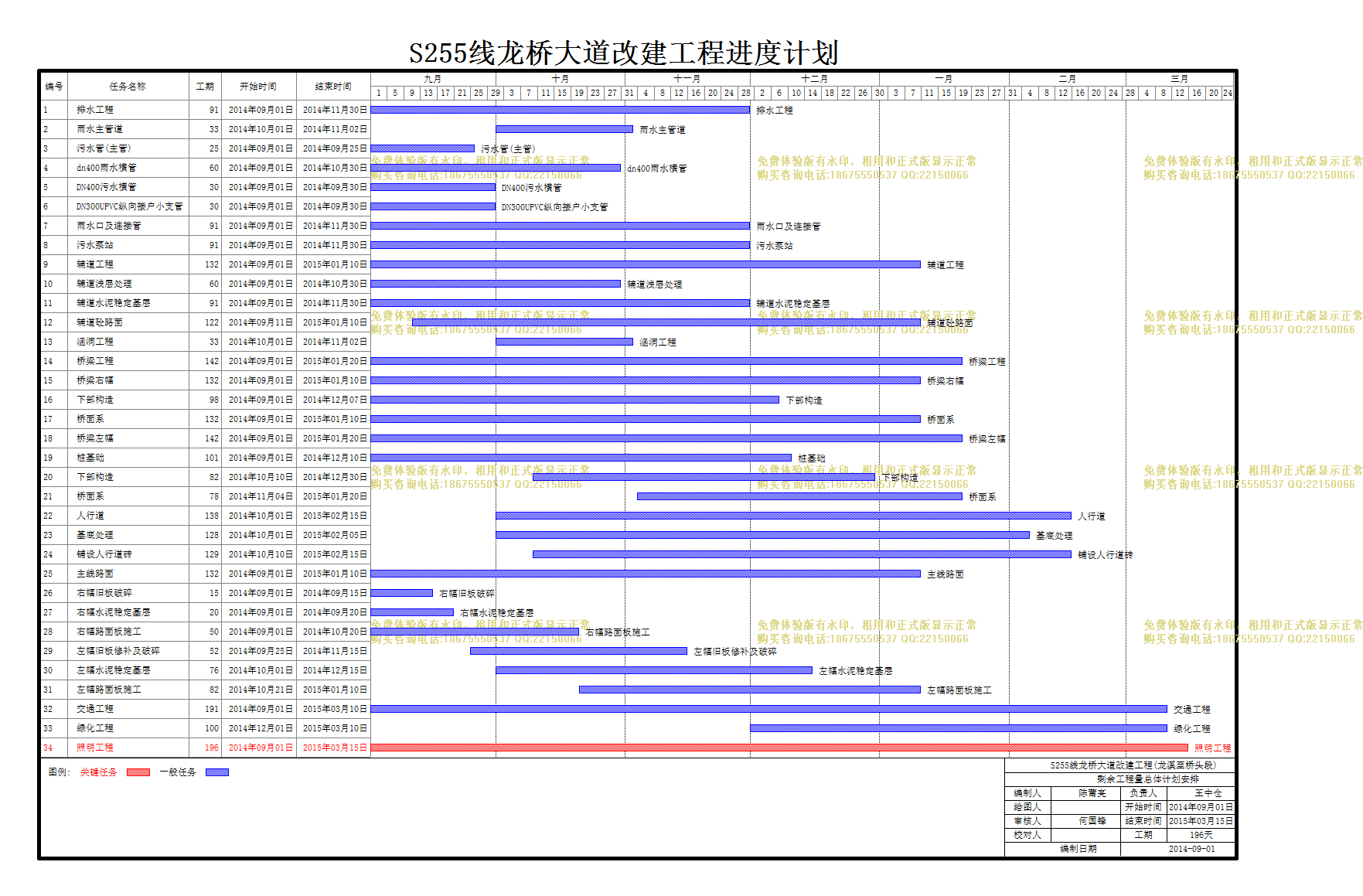Select the 桩基础 Gantt bar

click(581, 458)
